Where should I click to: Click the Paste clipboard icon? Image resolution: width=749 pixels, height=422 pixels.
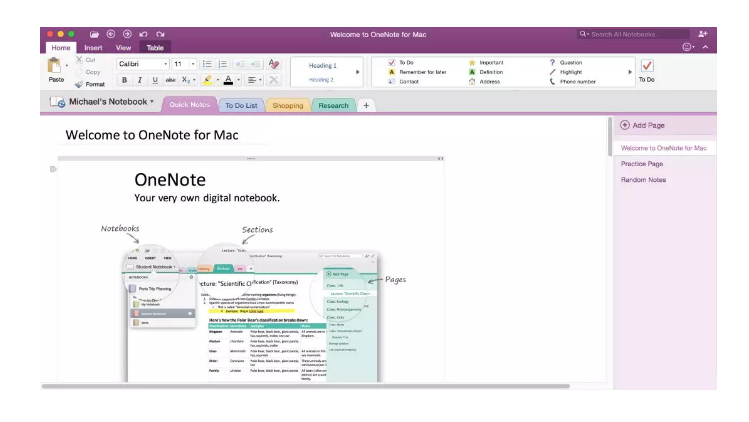[x=54, y=66]
